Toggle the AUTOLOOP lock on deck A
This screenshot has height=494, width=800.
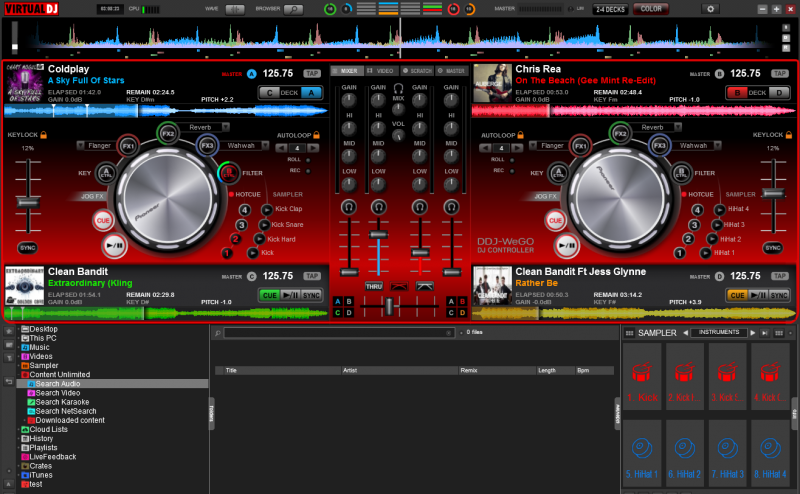(x=316, y=135)
